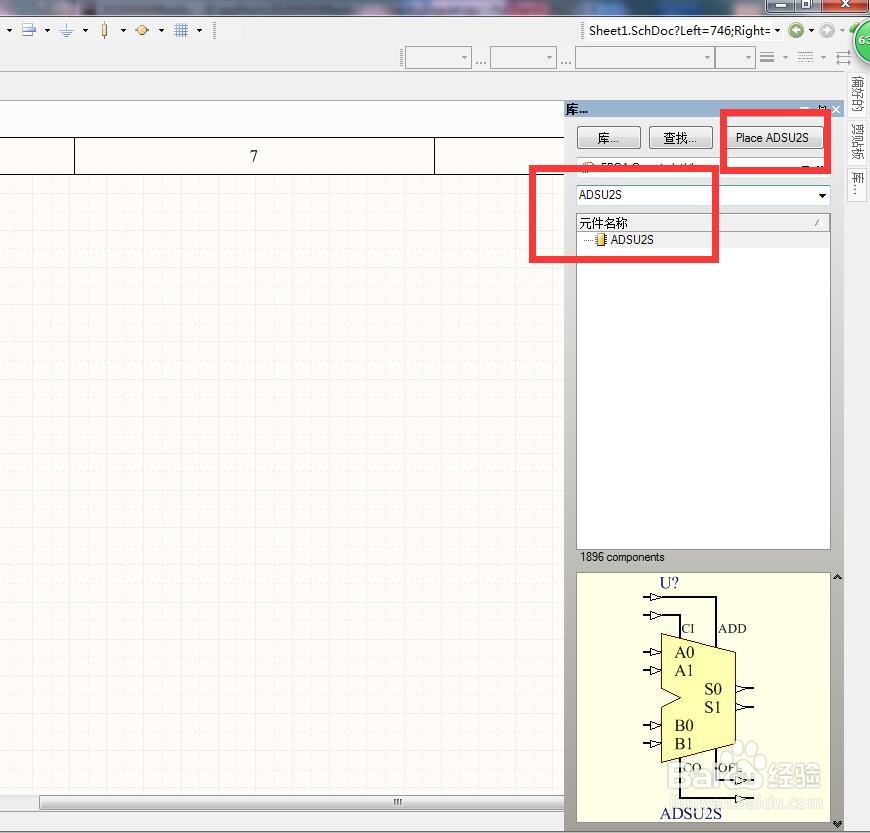Click the align objects toolbar icon
The image size is (870, 833).
(29, 30)
